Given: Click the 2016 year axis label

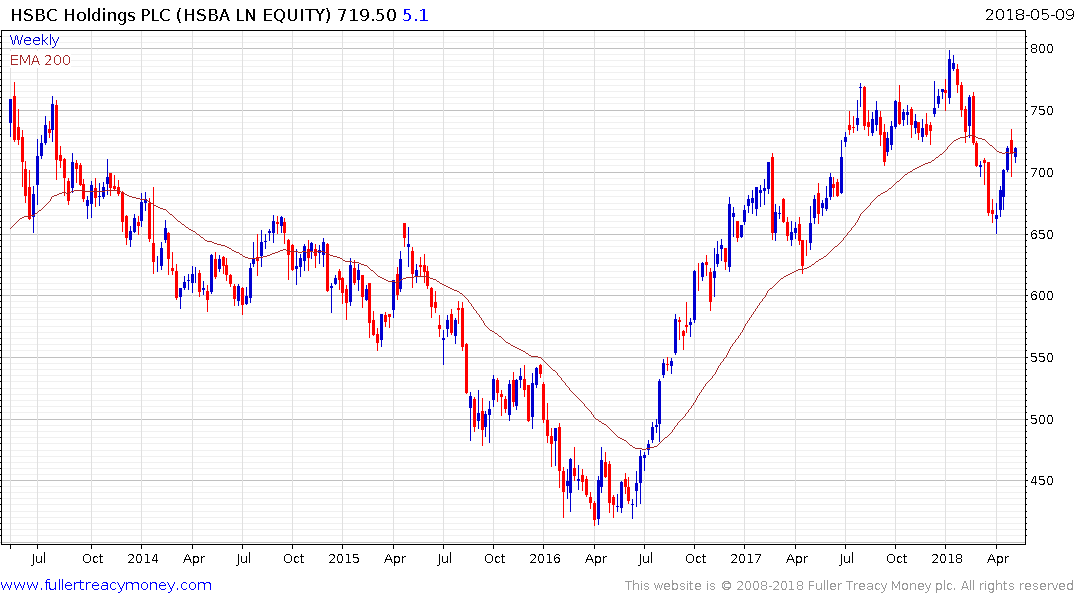Looking at the screenshot, I should click(545, 558).
